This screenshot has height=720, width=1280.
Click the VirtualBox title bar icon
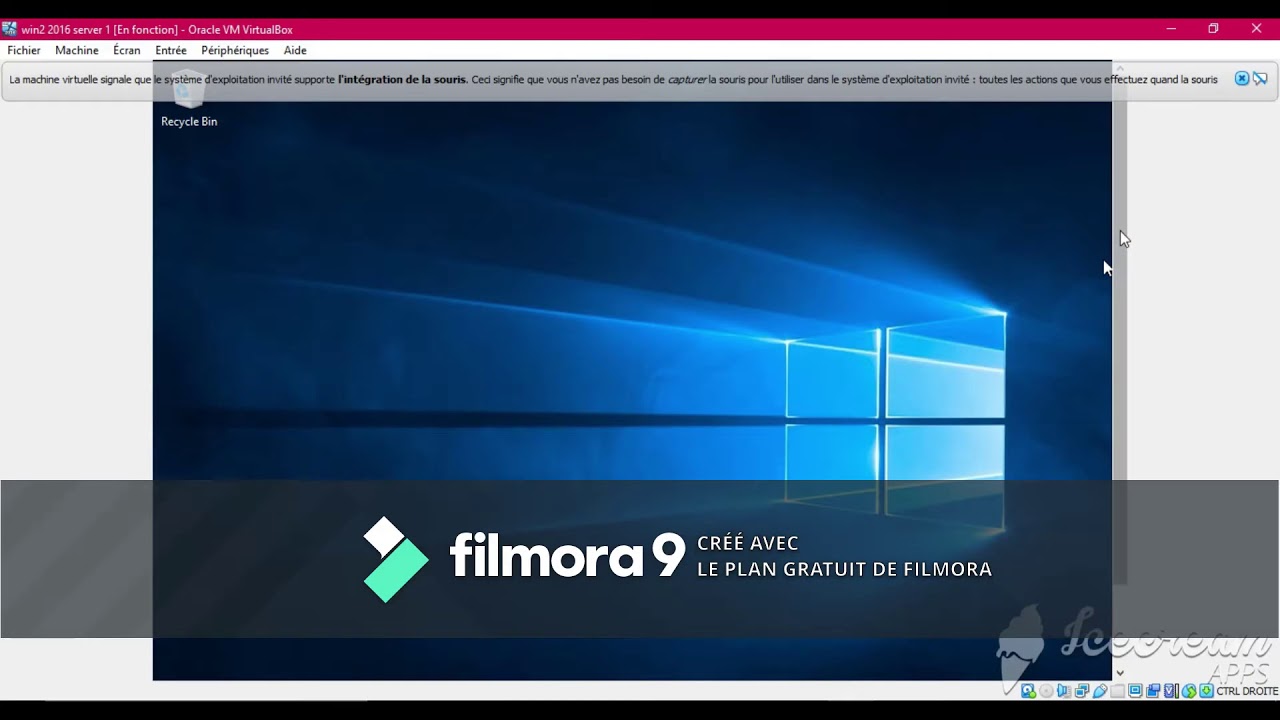(x=9, y=29)
